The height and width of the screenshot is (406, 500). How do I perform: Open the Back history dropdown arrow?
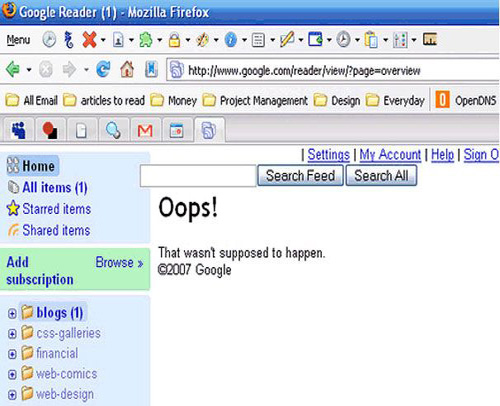point(29,70)
